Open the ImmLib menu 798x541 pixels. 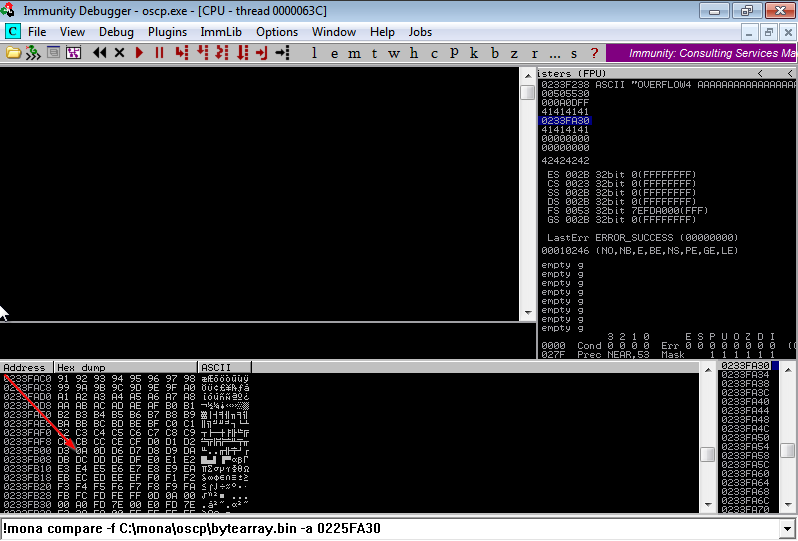point(221,32)
